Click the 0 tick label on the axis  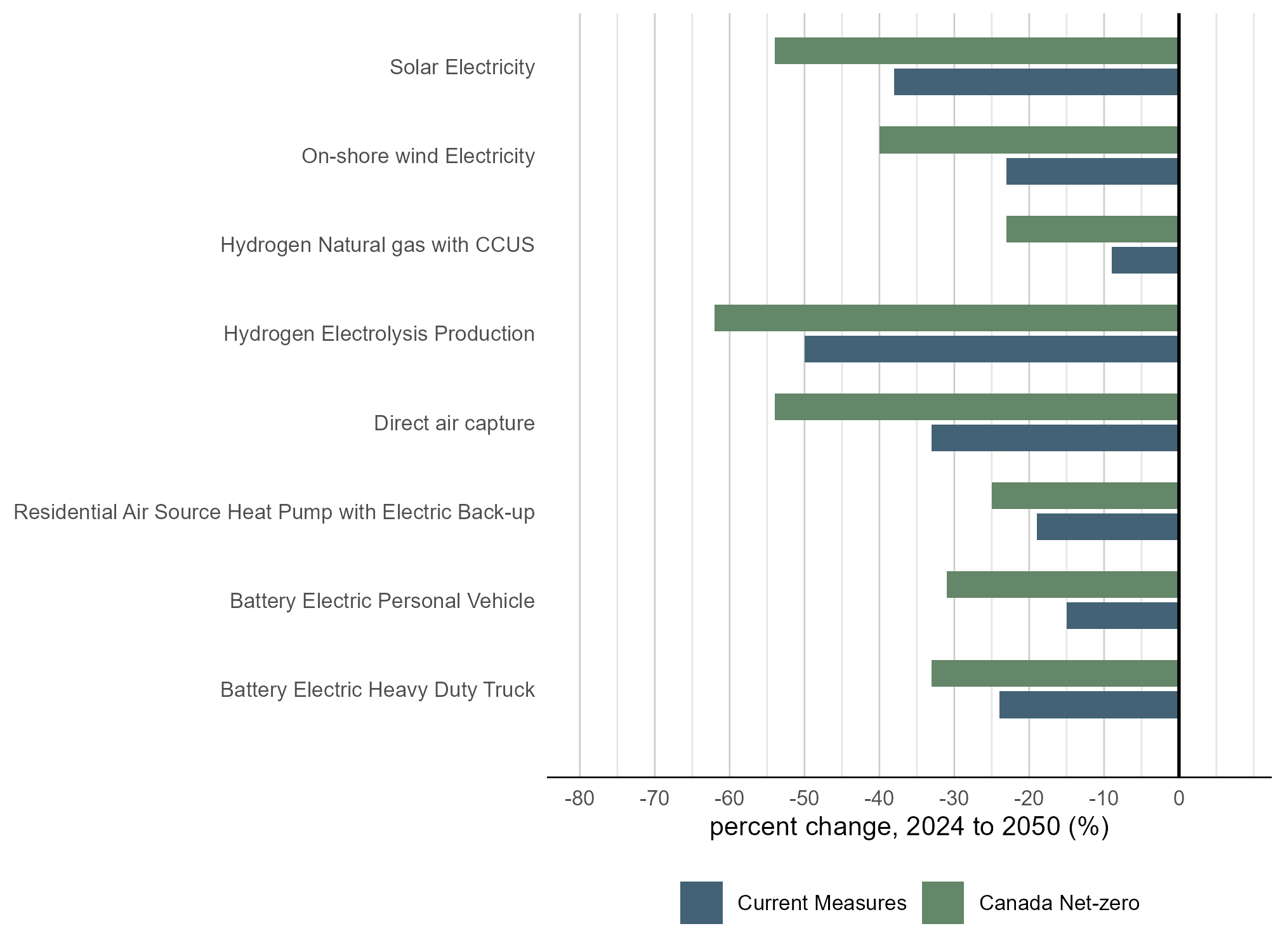pos(1178,798)
